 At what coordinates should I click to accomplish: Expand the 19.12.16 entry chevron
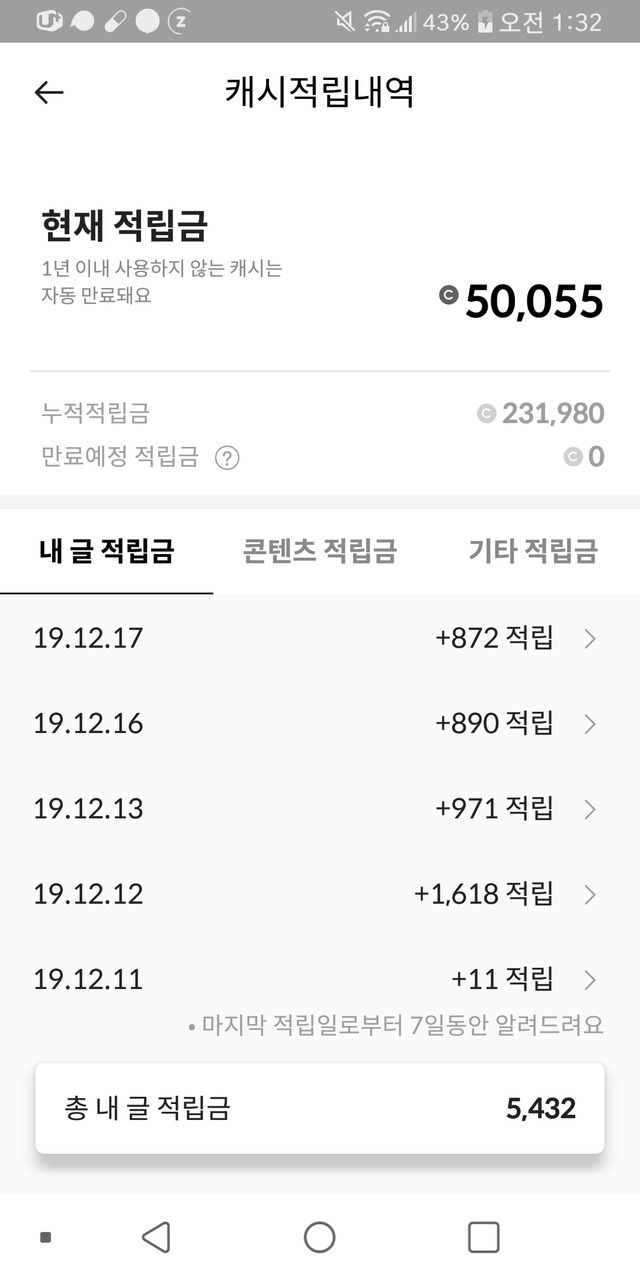(x=590, y=724)
